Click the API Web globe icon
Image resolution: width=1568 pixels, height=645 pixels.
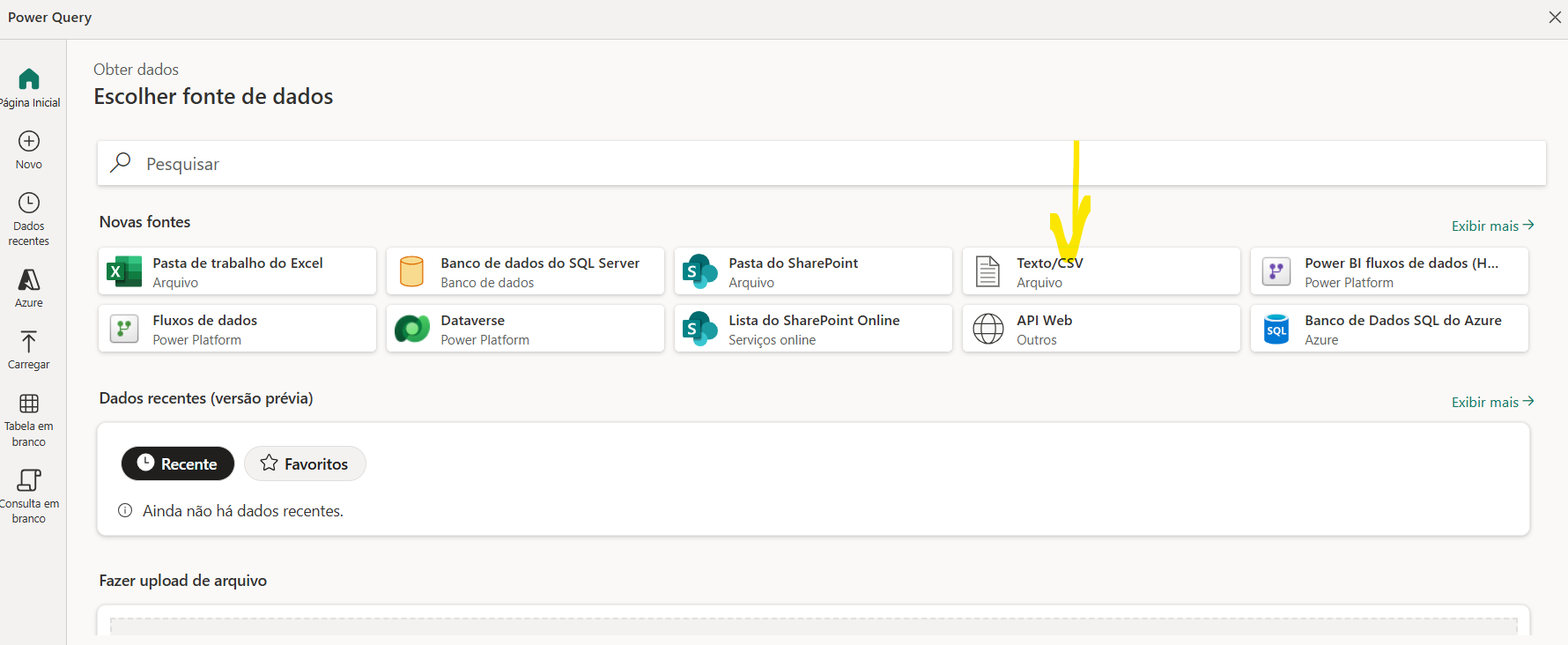(988, 329)
